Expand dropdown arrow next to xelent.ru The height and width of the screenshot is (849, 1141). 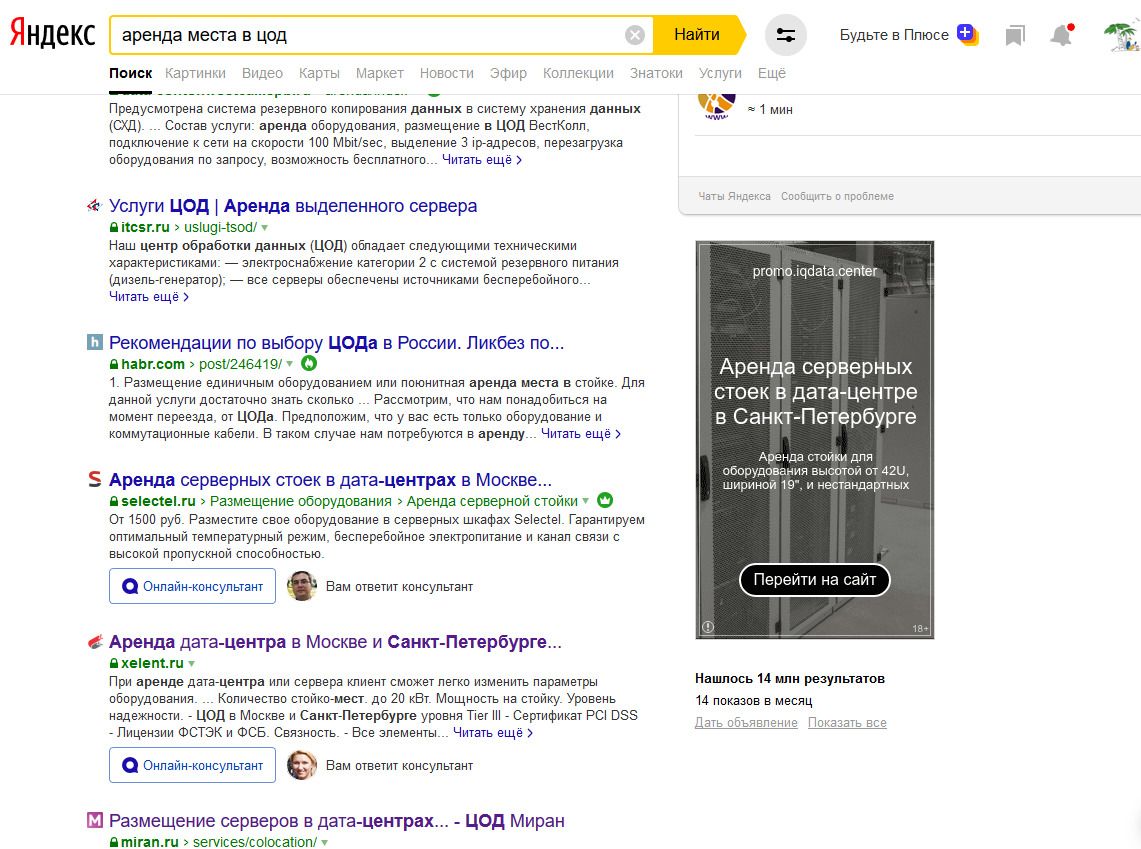click(x=191, y=663)
